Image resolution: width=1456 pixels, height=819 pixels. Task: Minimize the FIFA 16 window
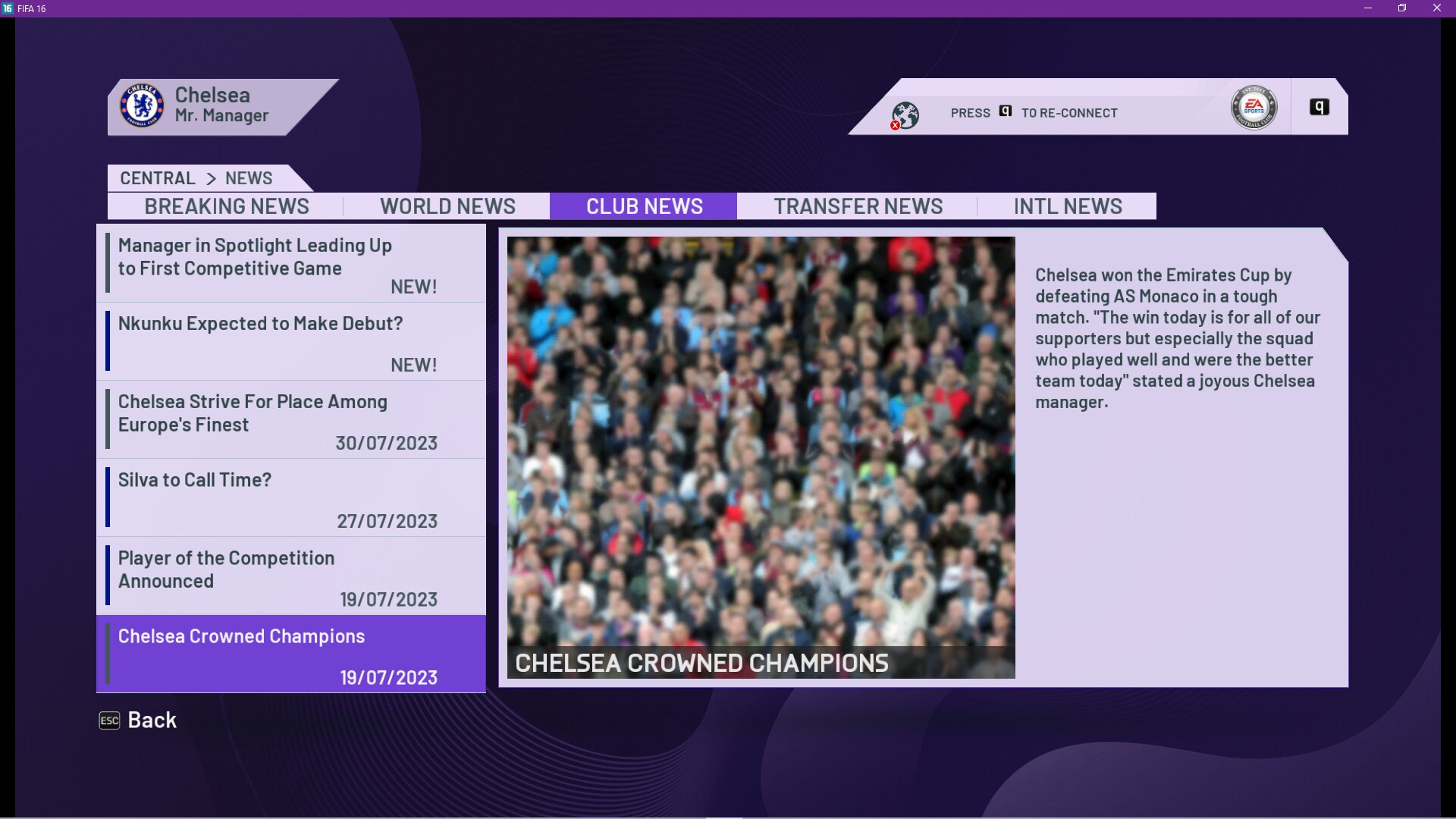coord(1368,8)
